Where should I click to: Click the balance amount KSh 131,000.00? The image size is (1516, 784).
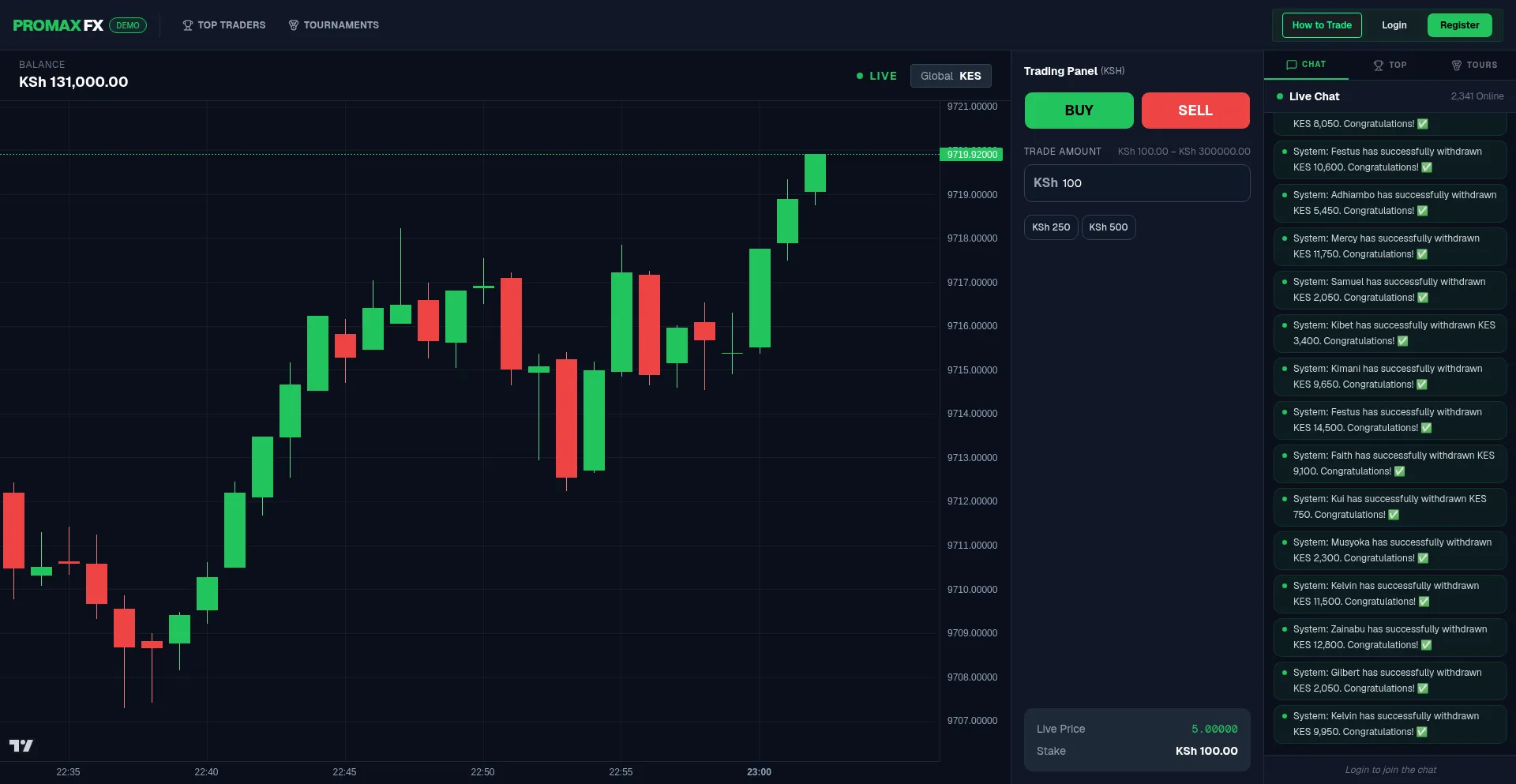[x=73, y=82]
